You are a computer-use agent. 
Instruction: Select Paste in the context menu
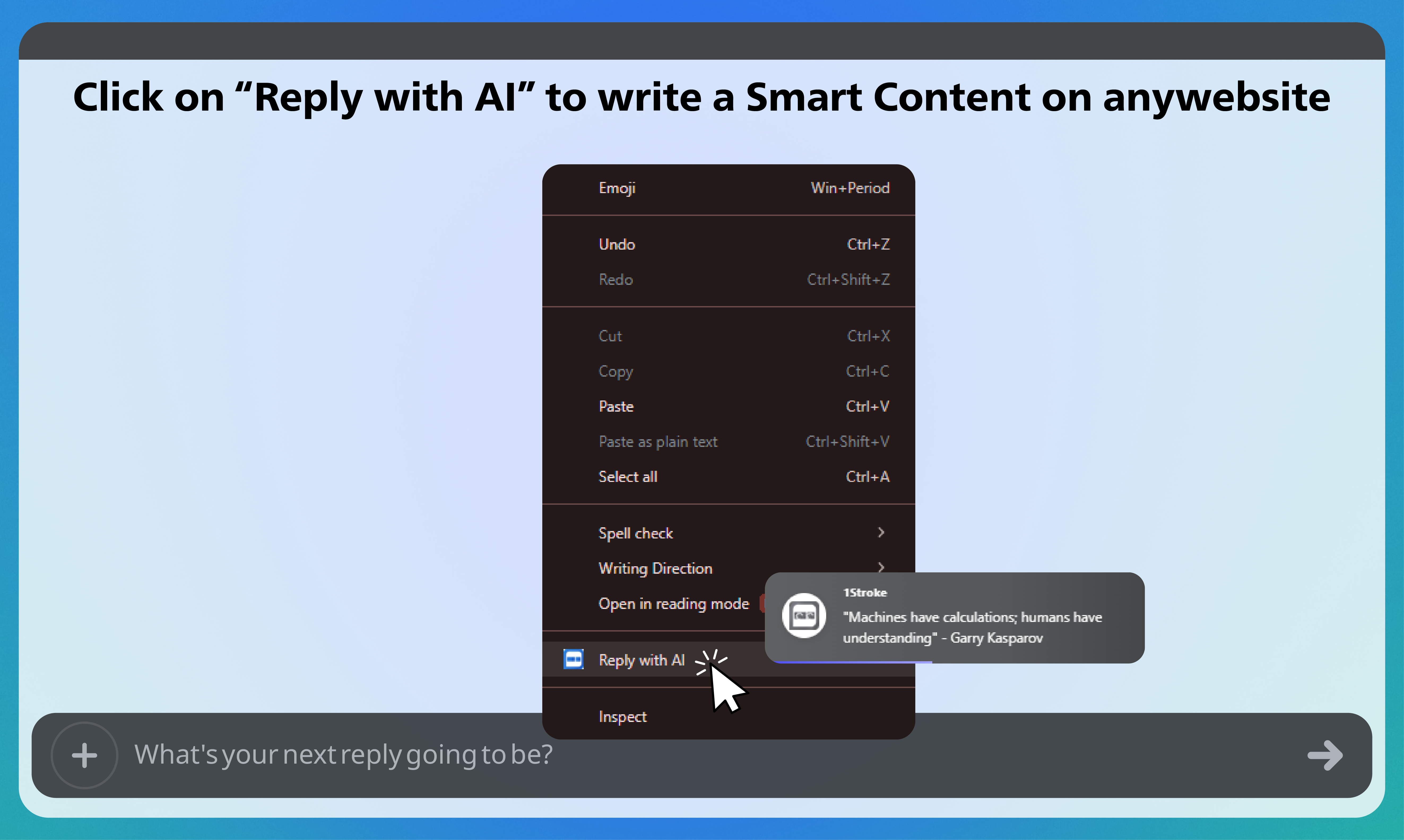click(x=616, y=406)
